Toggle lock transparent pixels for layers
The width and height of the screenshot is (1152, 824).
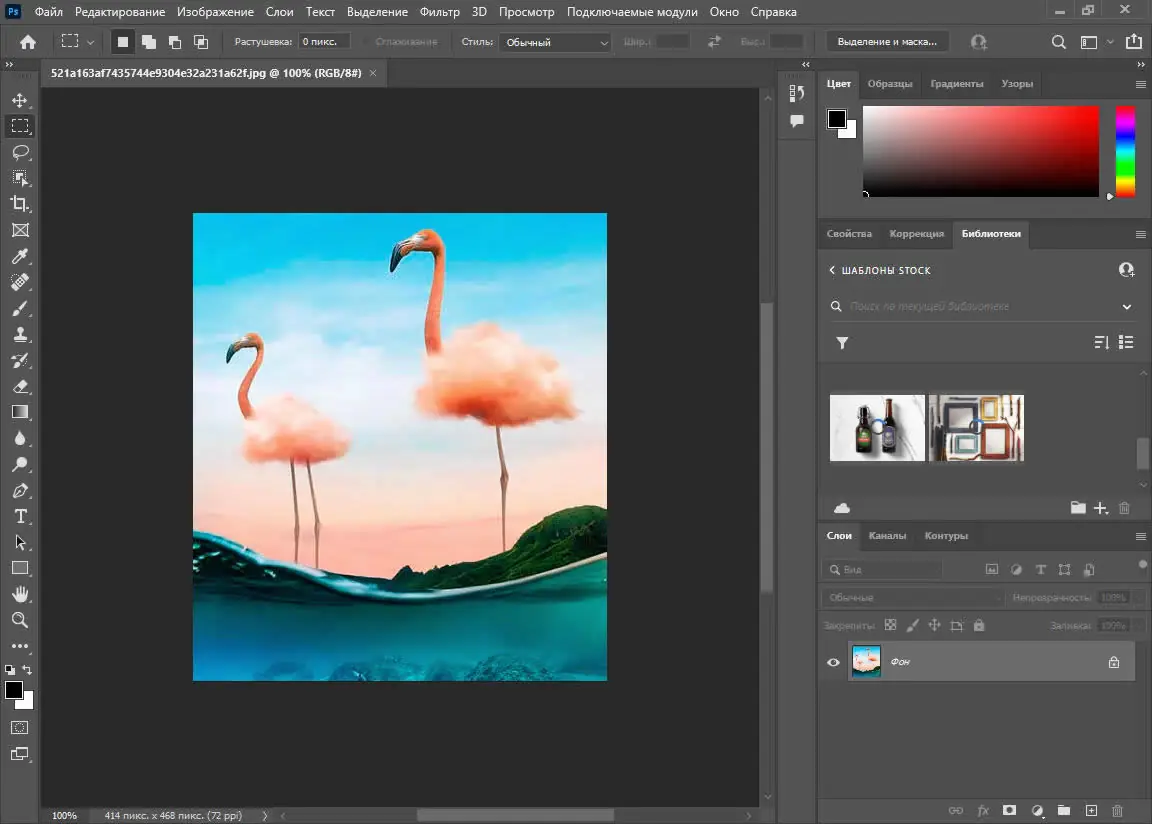(890, 624)
